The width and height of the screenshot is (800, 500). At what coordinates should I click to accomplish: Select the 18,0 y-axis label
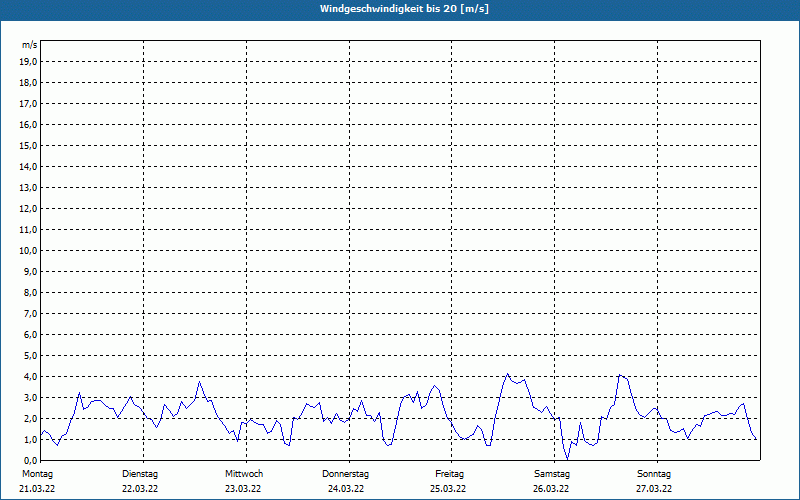click(x=28, y=83)
